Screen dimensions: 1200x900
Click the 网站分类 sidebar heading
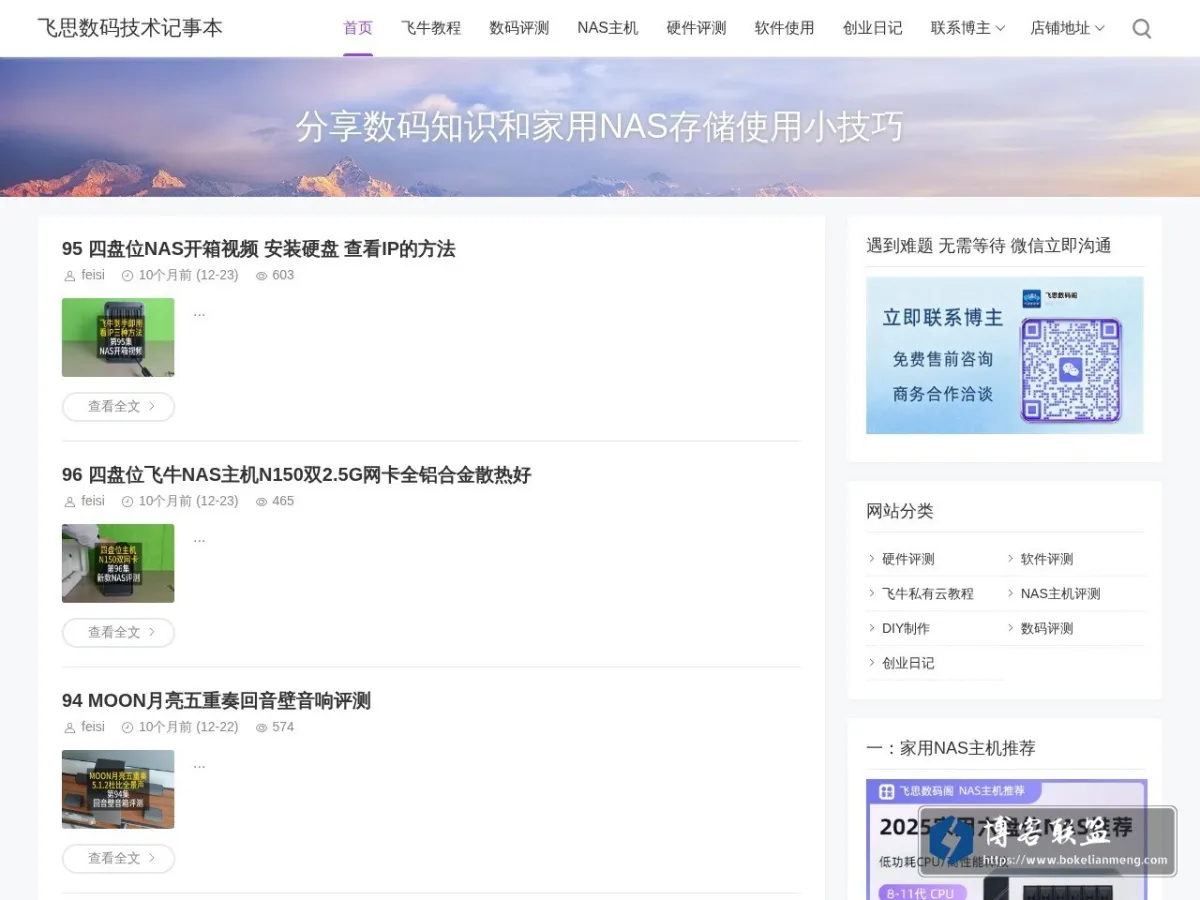pyautogui.click(x=900, y=511)
